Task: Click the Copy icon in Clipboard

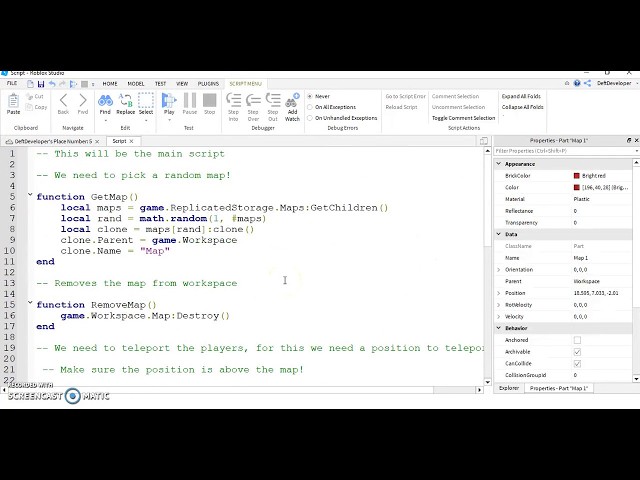Action: 29,107
